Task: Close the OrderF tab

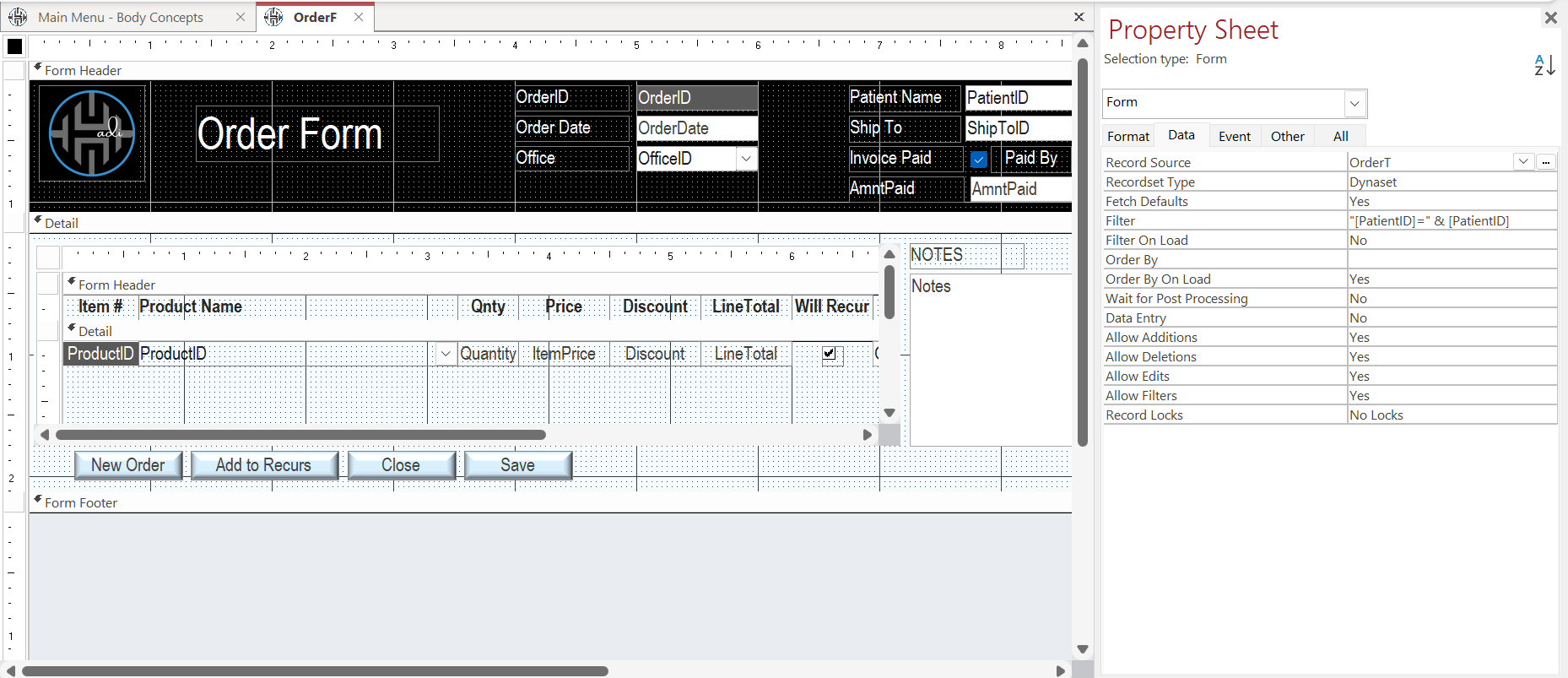Action: coord(359,17)
